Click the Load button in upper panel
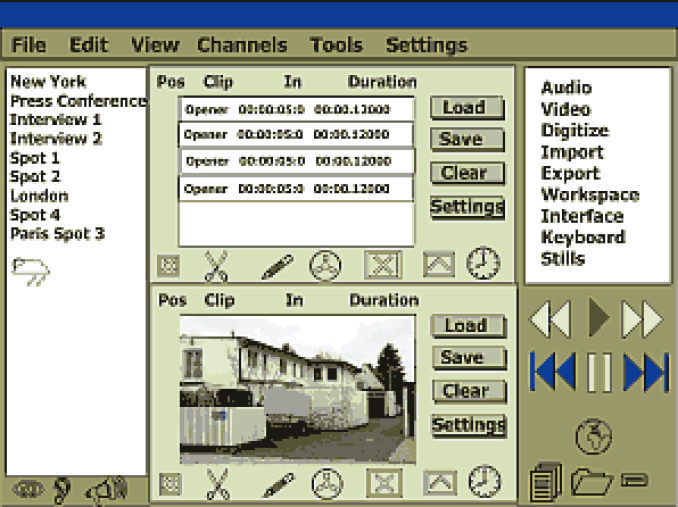Screen dimensions: 678x507 [x=465, y=107]
